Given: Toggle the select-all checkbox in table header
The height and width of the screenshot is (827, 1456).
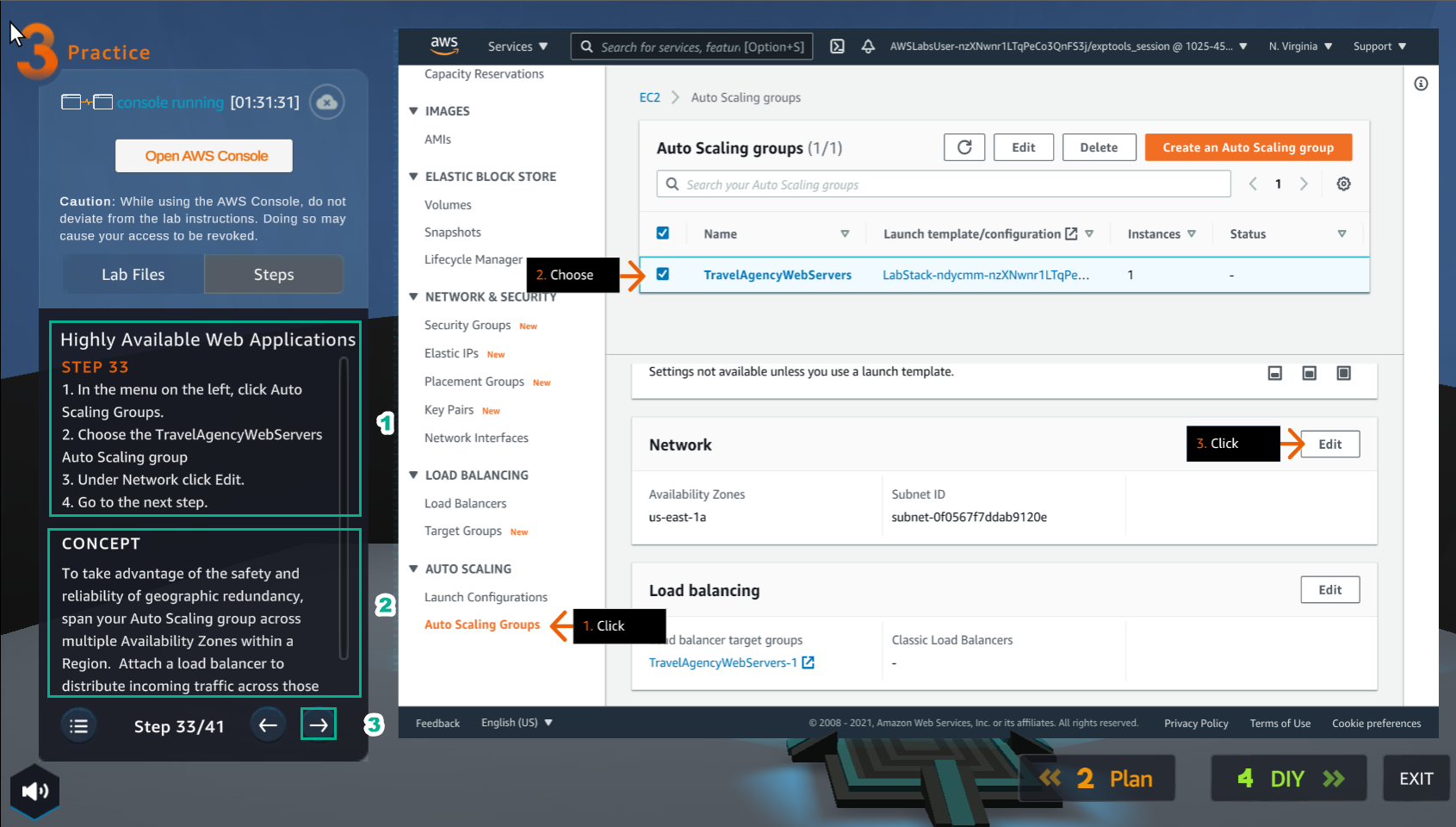Looking at the screenshot, I should click(662, 233).
